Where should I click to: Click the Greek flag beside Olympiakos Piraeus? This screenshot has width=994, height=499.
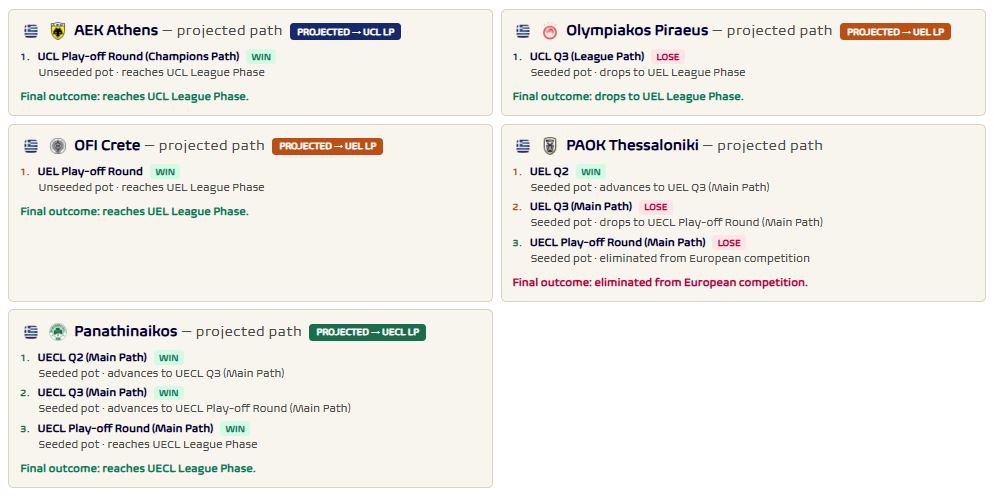point(523,31)
